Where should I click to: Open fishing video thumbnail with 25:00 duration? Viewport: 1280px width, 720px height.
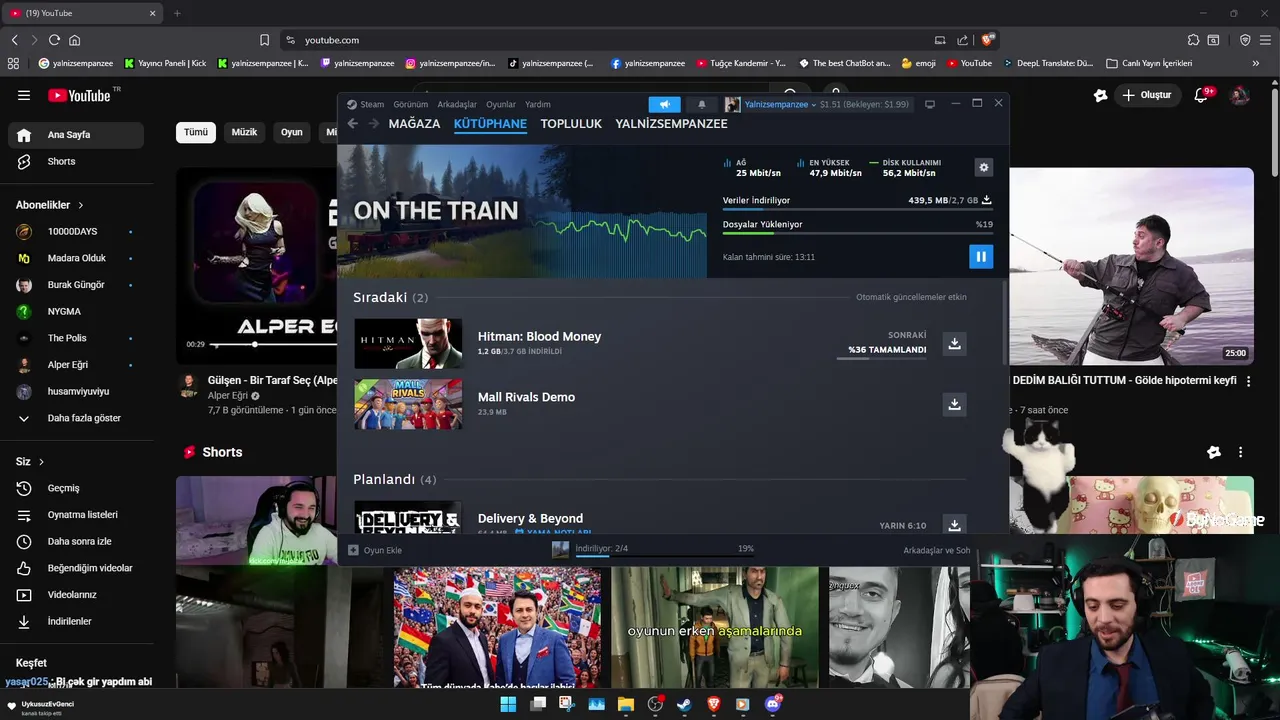point(1131,266)
